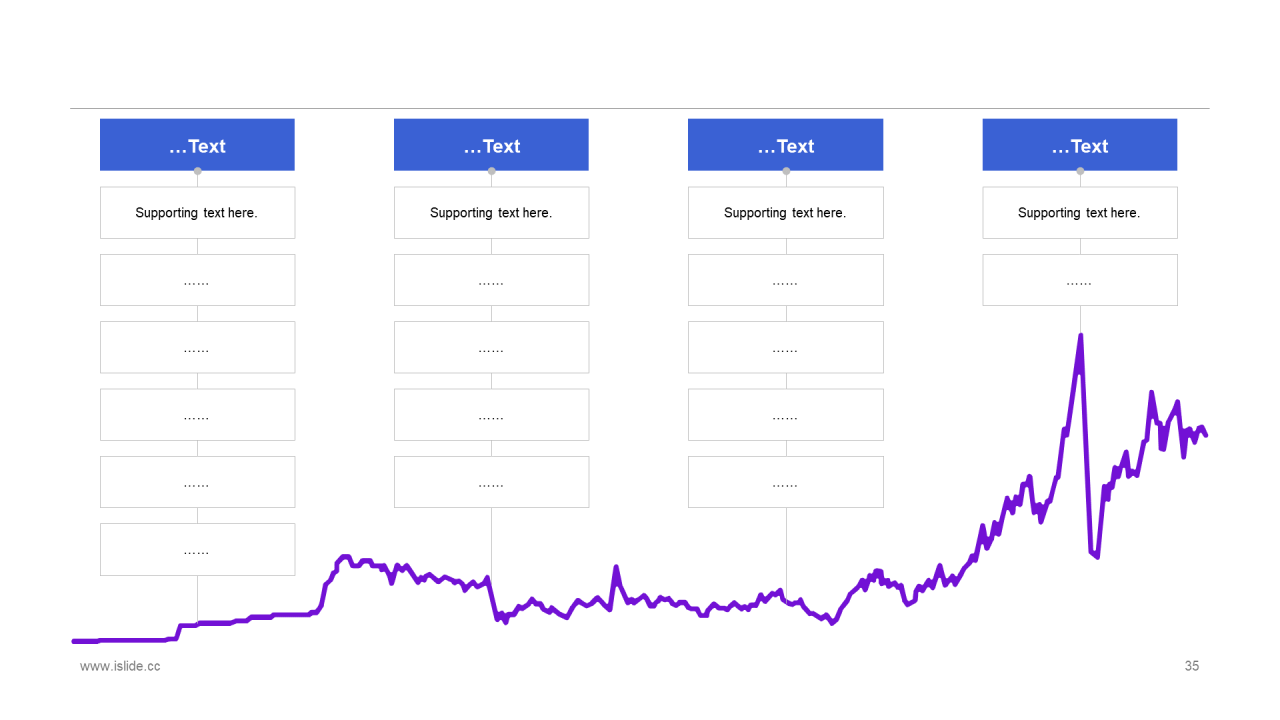Click the first blue Text header box
Screen dimensions: 1280x720
197,145
